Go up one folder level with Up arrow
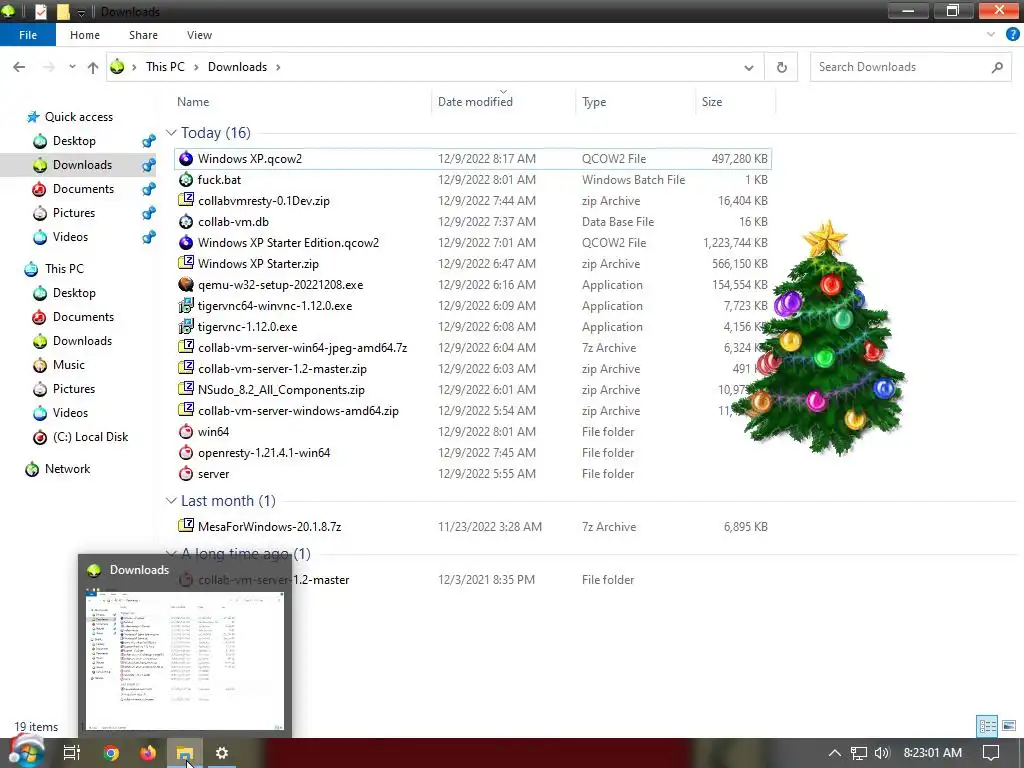 (93, 67)
